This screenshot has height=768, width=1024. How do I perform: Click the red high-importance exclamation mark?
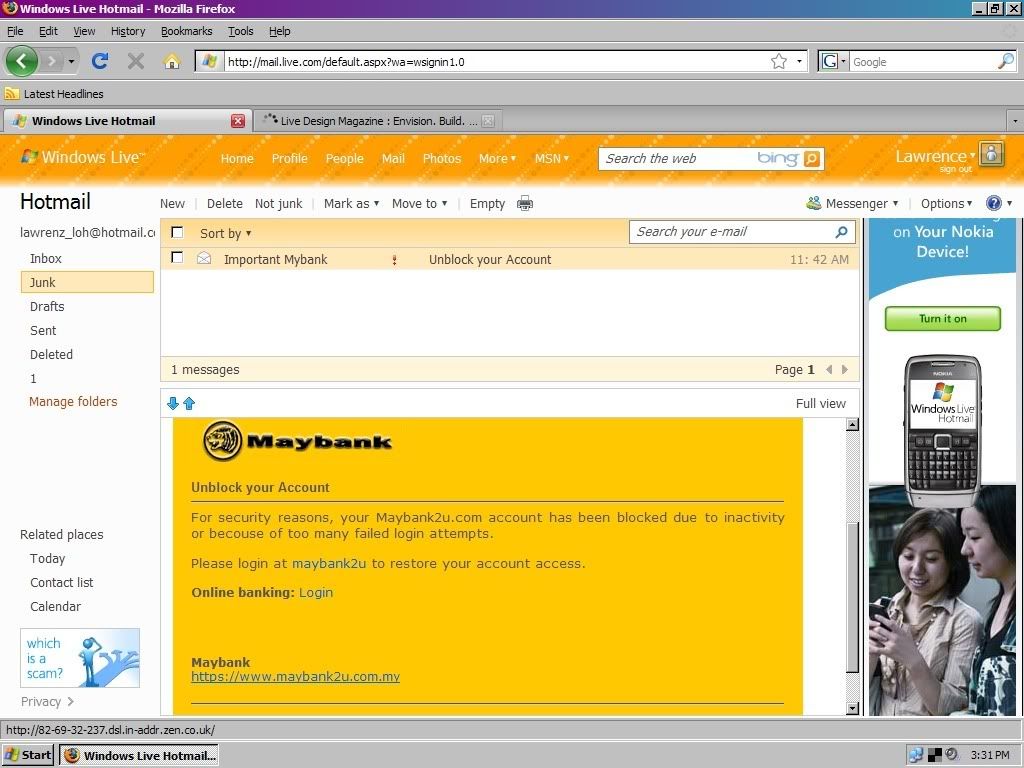(x=394, y=260)
